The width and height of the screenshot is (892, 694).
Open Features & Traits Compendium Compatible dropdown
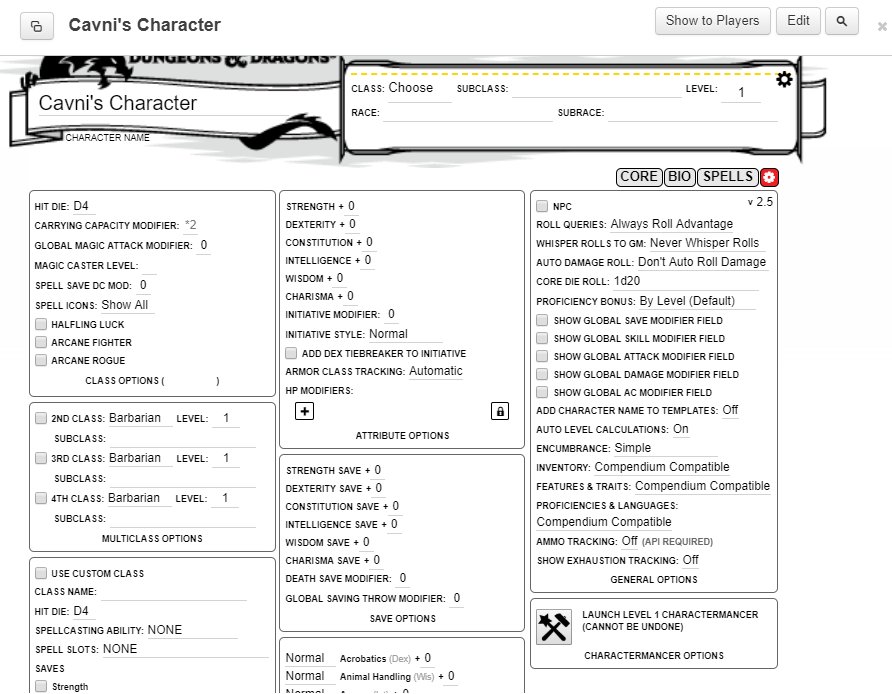703,486
